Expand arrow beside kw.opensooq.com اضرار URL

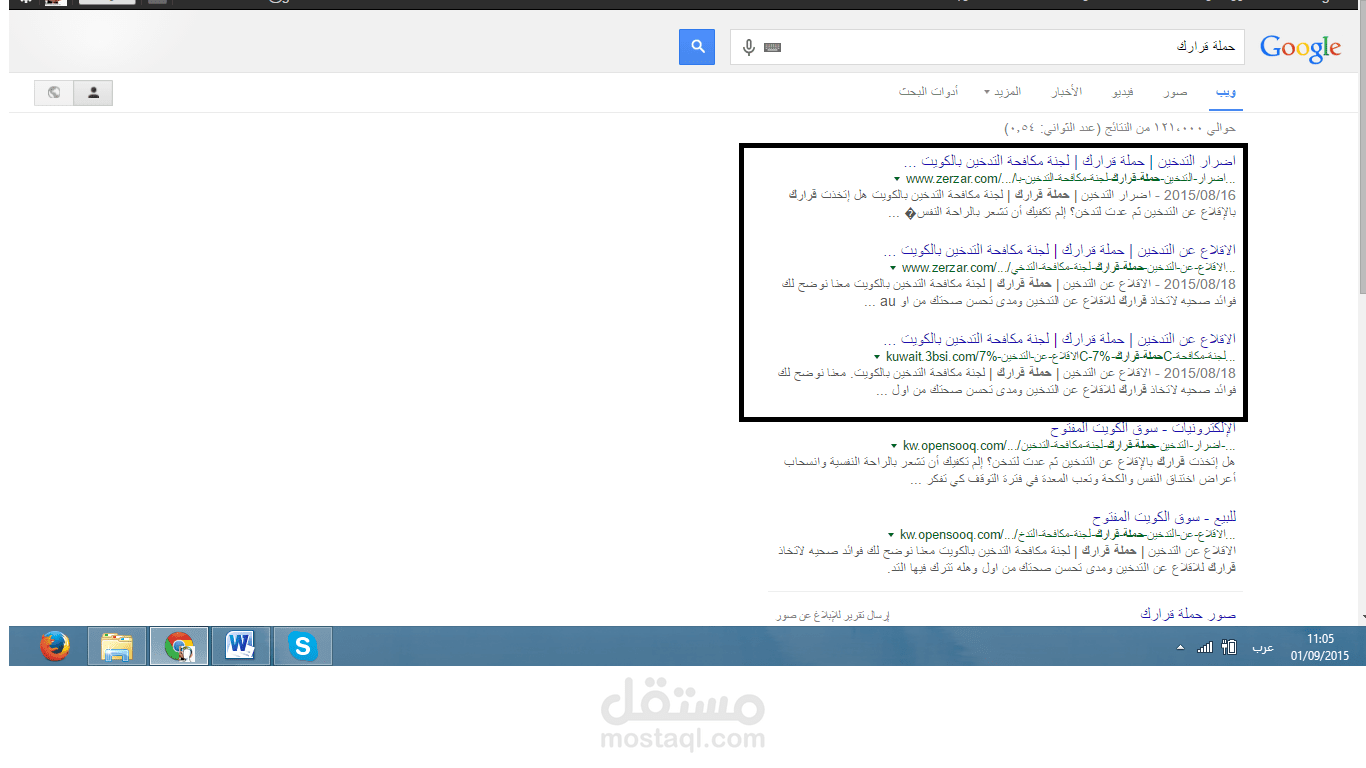(893, 445)
